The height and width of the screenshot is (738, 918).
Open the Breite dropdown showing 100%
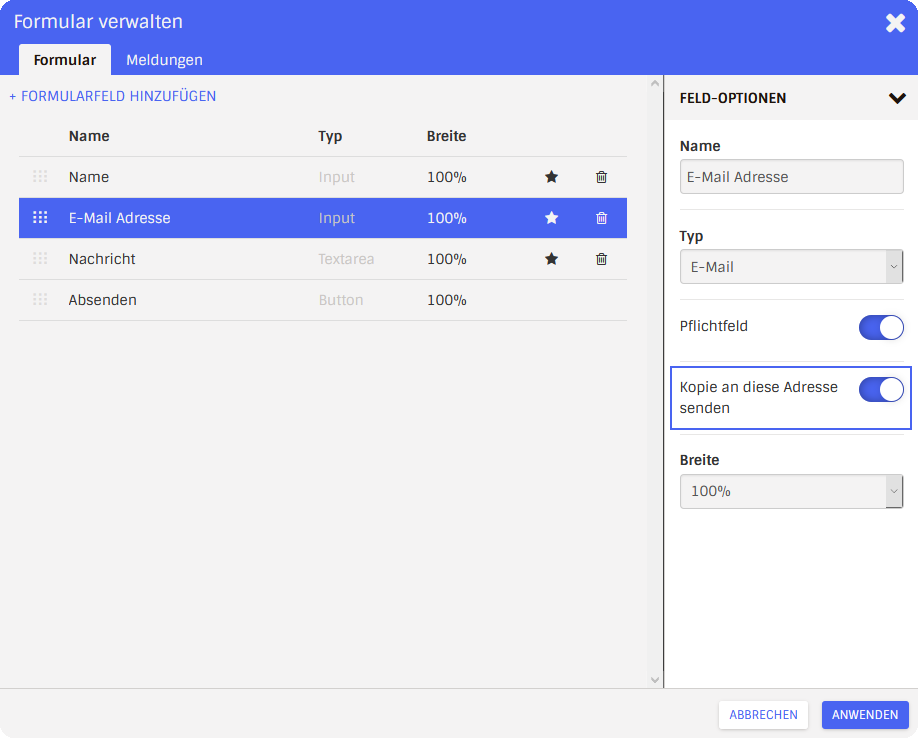[x=791, y=492]
